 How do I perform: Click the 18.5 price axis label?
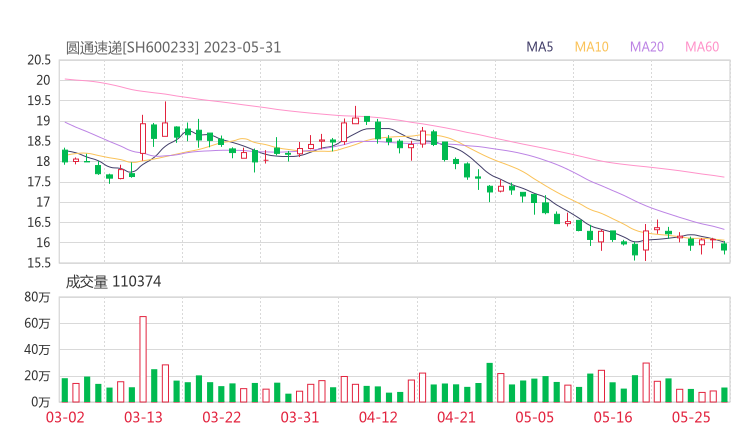tap(39, 142)
